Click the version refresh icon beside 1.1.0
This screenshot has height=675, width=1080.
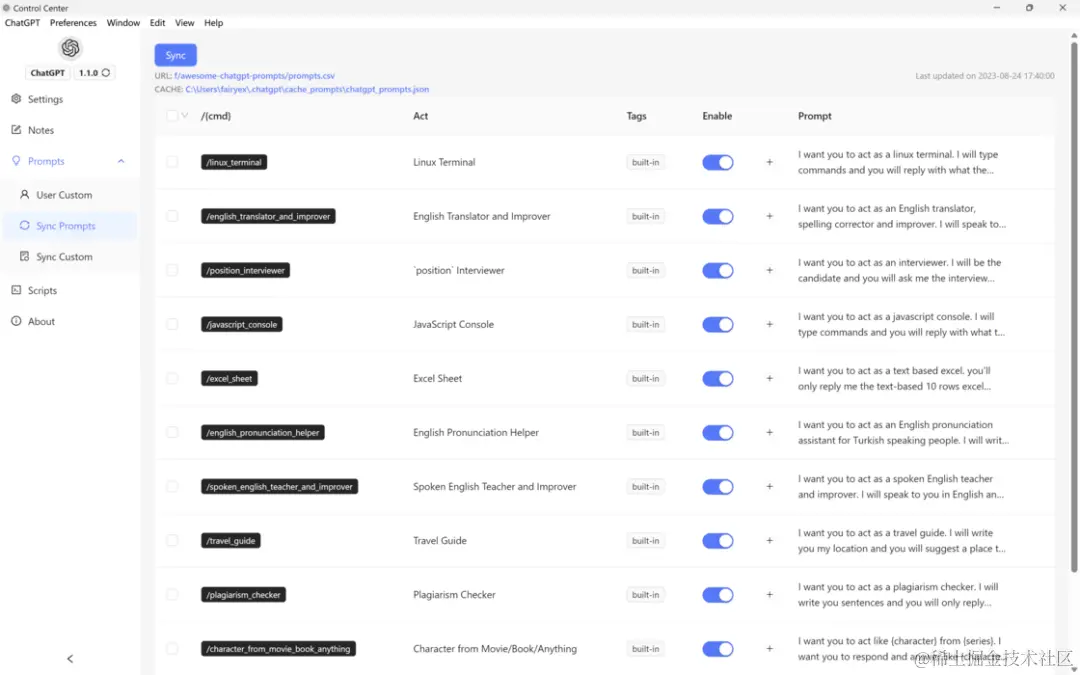(105, 73)
